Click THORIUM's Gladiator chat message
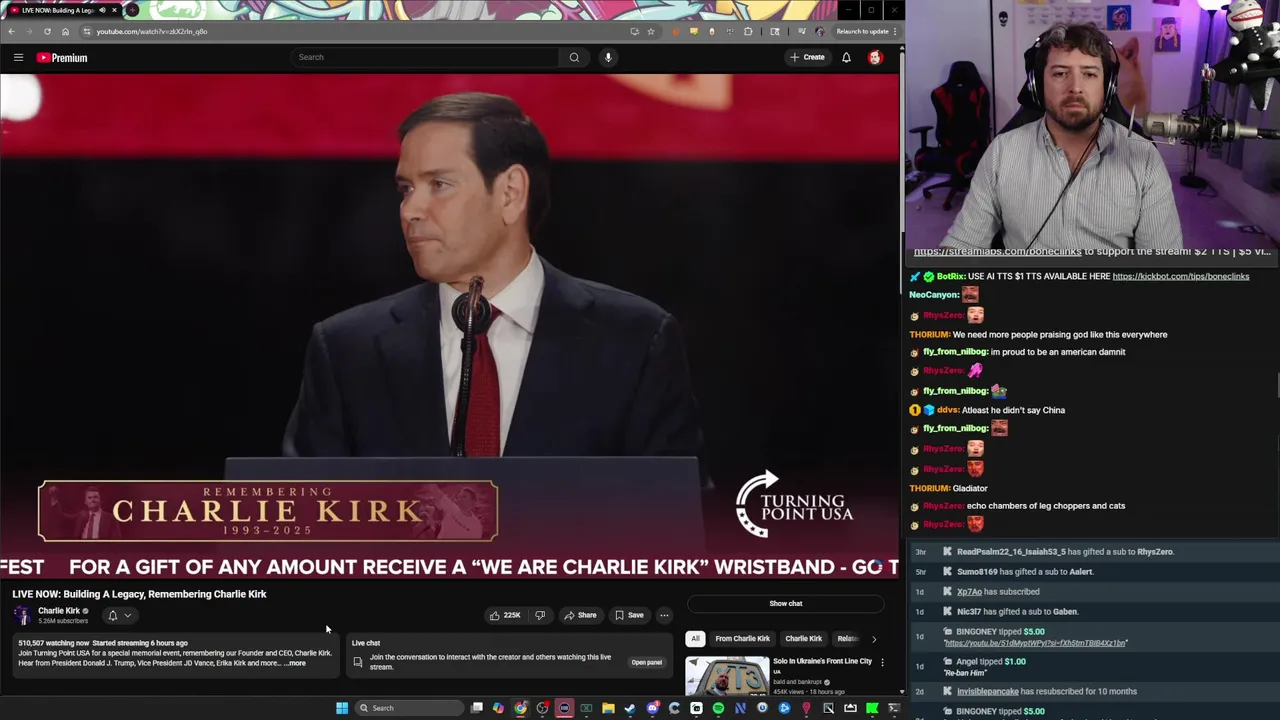The image size is (1280, 720). (948, 488)
